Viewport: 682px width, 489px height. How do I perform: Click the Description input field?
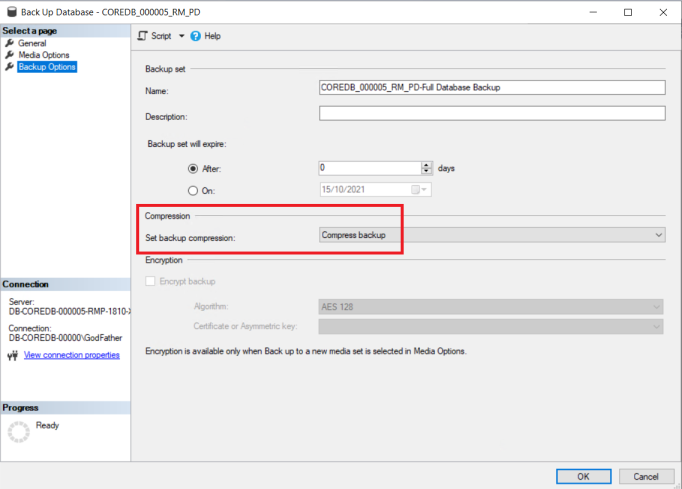(492, 114)
